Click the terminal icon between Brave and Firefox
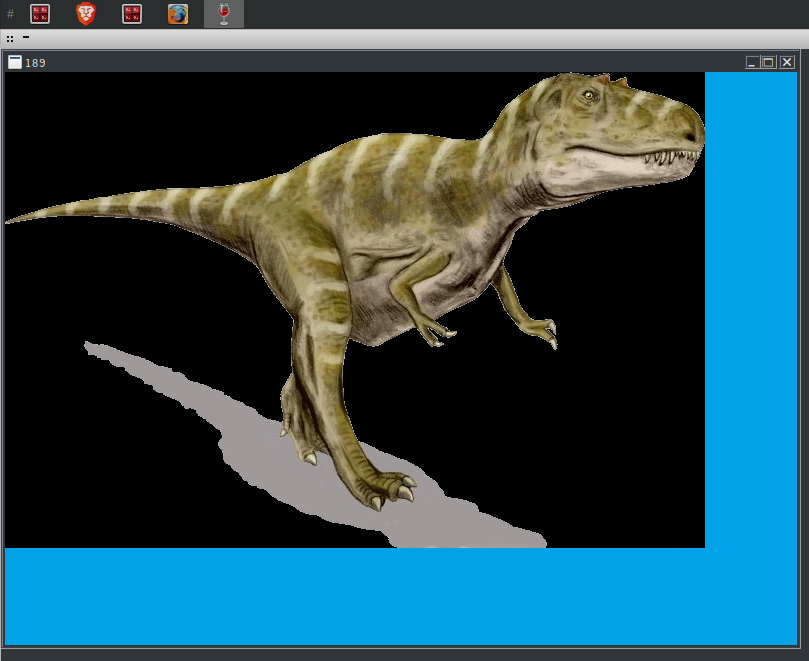Viewport: 809px width, 661px height. pos(132,14)
